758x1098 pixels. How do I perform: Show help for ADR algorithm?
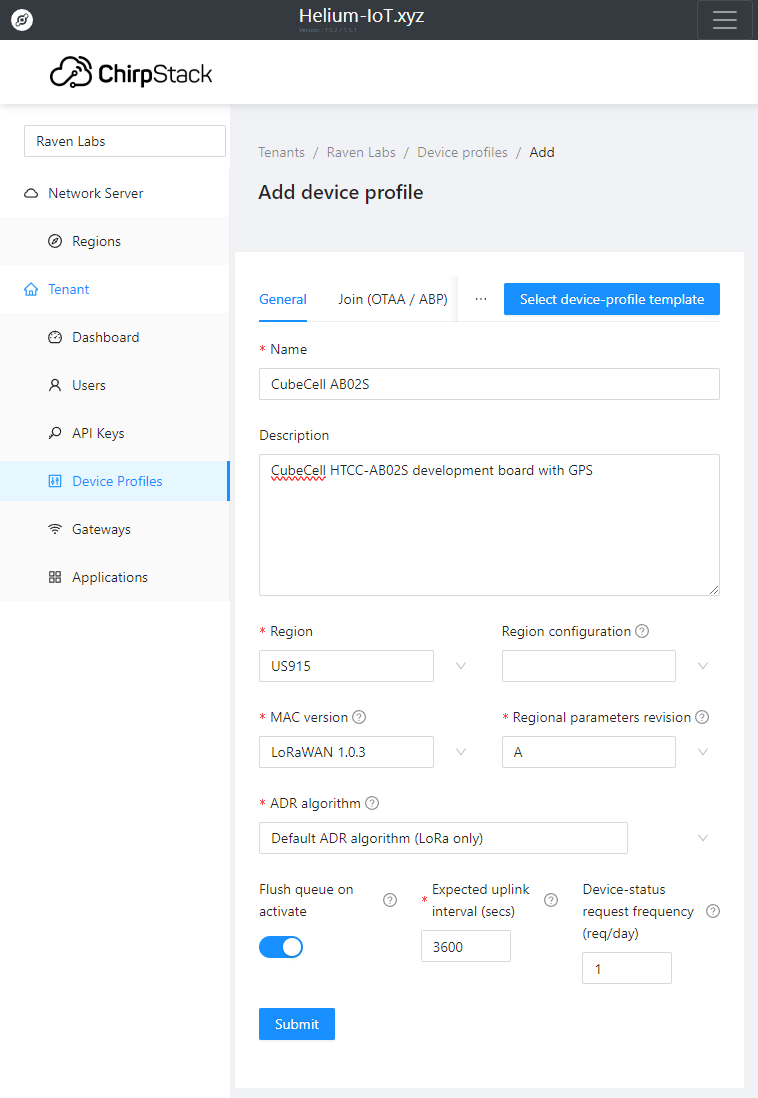(372, 803)
